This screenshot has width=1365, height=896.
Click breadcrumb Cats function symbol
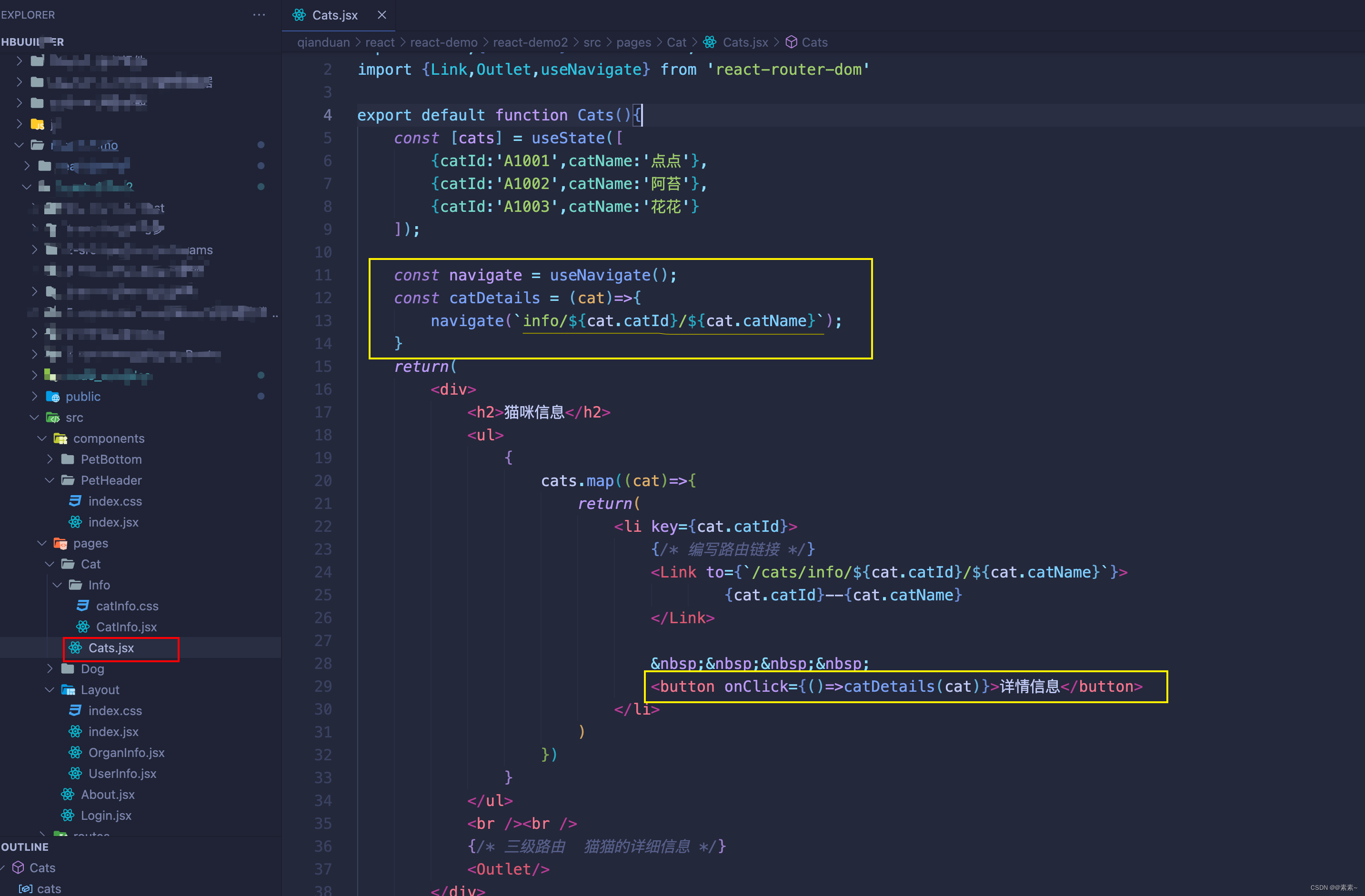[x=814, y=42]
